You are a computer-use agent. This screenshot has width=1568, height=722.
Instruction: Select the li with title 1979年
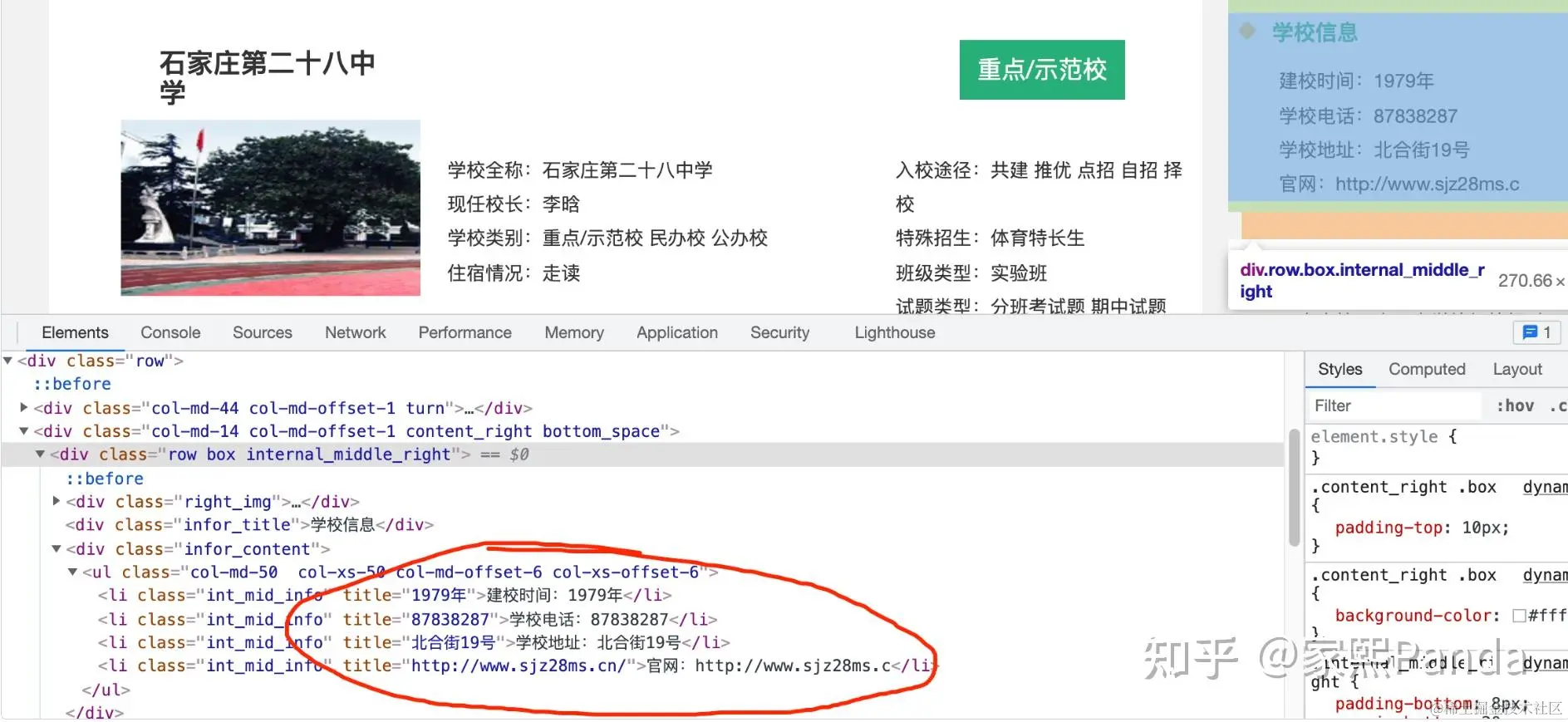(385, 595)
